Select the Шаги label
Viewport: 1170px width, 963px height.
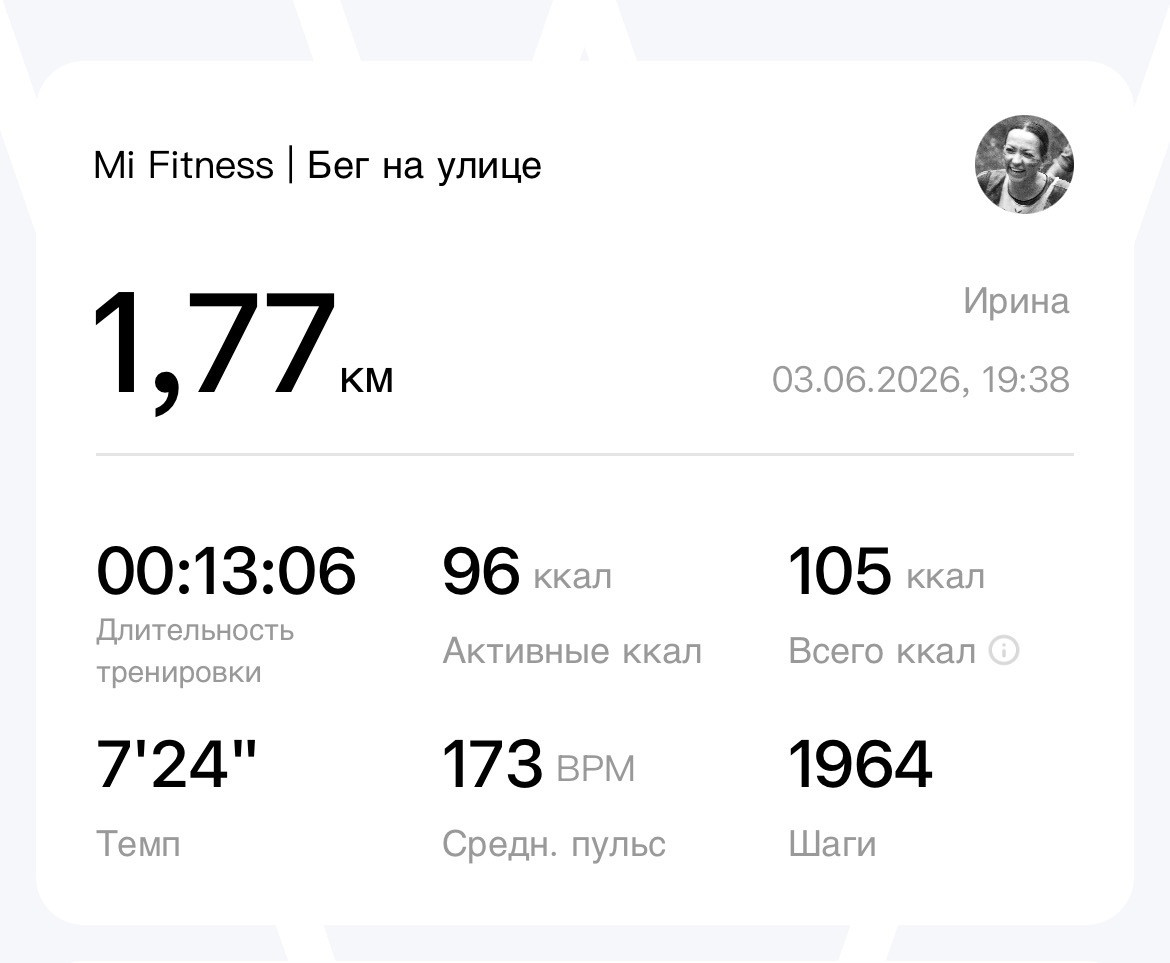point(833,845)
